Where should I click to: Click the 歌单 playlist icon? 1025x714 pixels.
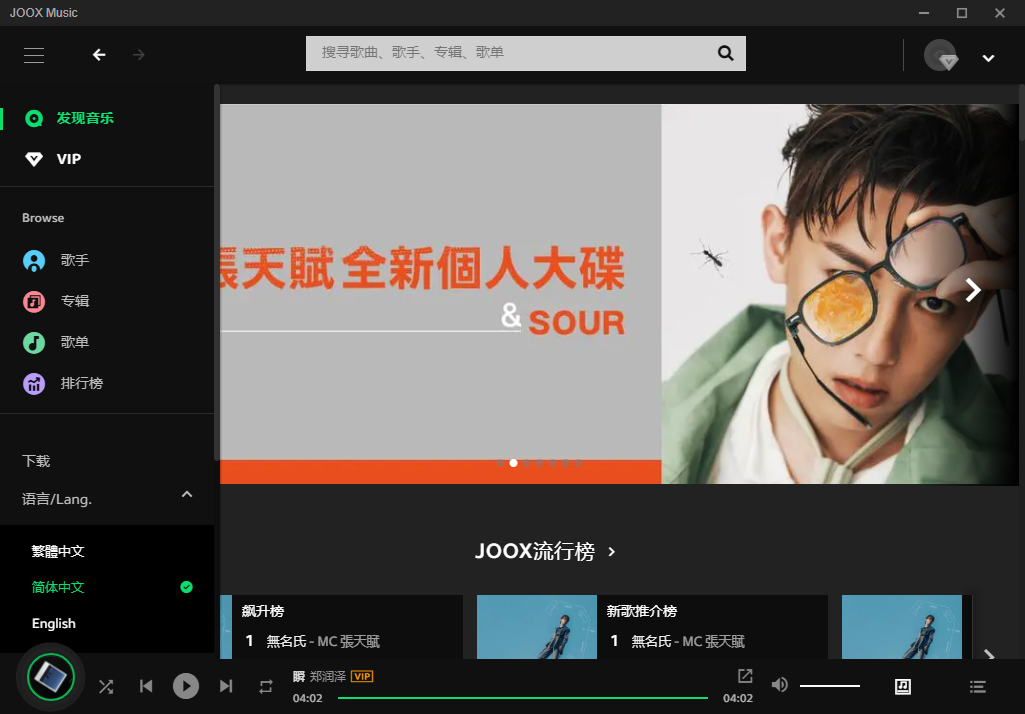click(34, 343)
